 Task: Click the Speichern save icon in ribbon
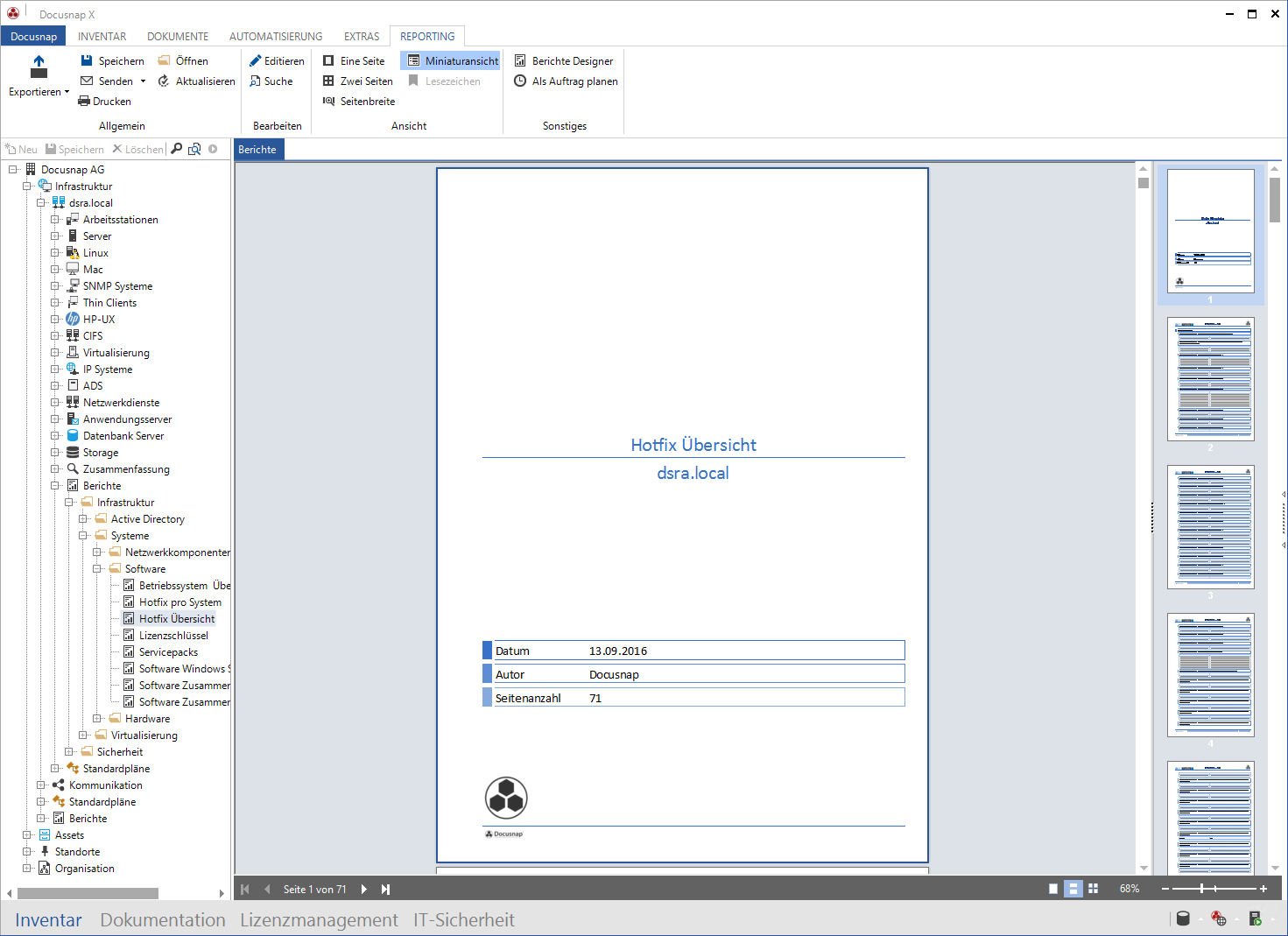(x=87, y=60)
